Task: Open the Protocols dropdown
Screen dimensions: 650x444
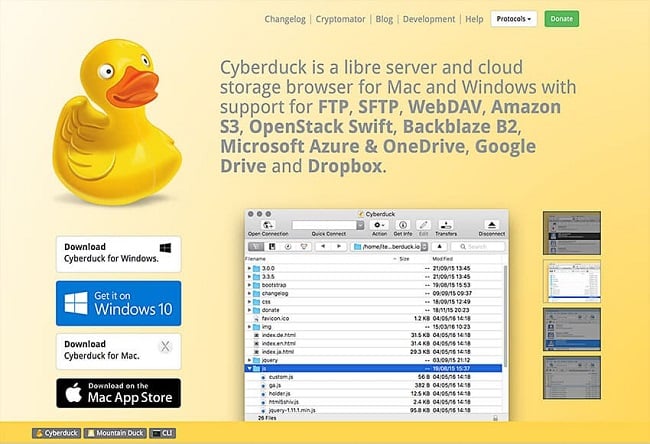Action: coord(514,19)
